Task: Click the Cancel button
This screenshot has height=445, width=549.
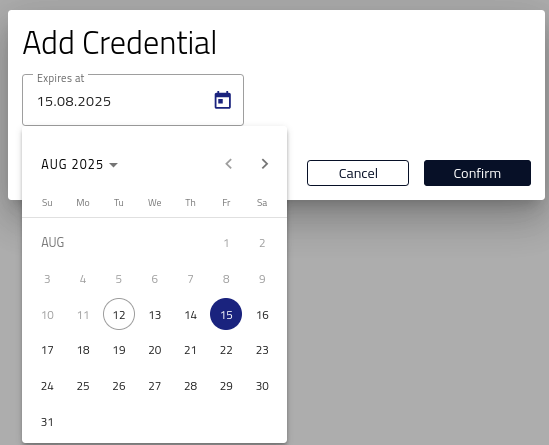Action: tap(358, 173)
